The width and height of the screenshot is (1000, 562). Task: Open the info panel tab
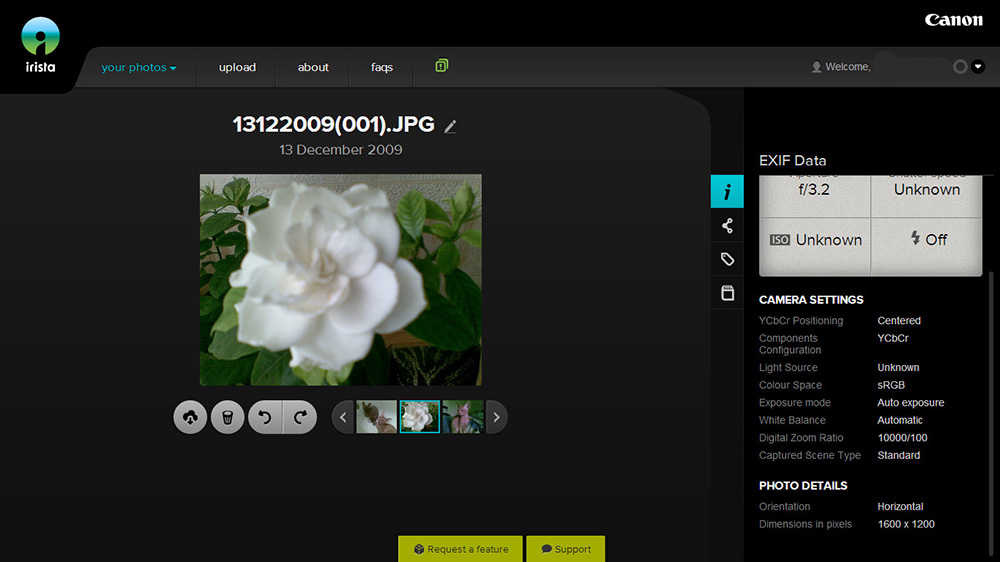[x=727, y=191]
